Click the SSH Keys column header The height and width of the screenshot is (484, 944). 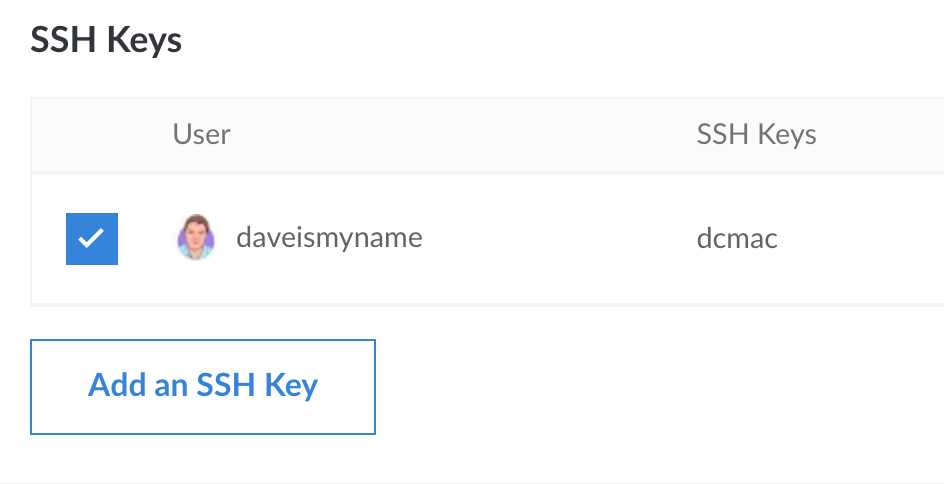click(x=756, y=134)
